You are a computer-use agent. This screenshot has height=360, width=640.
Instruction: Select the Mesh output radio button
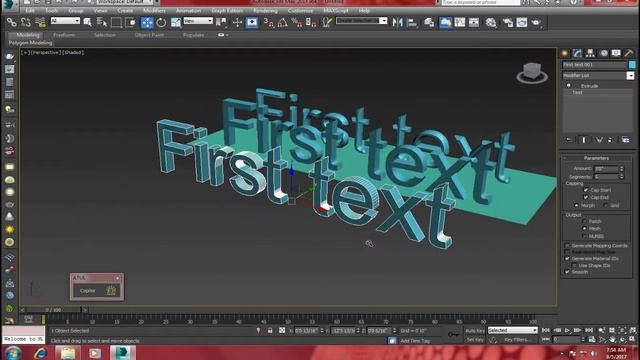pos(584,229)
